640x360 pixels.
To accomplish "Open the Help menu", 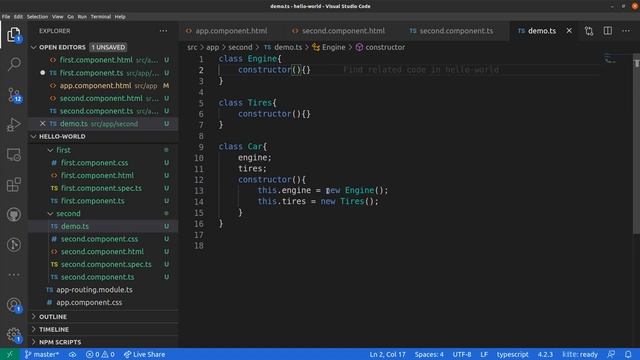I will click(120, 17).
